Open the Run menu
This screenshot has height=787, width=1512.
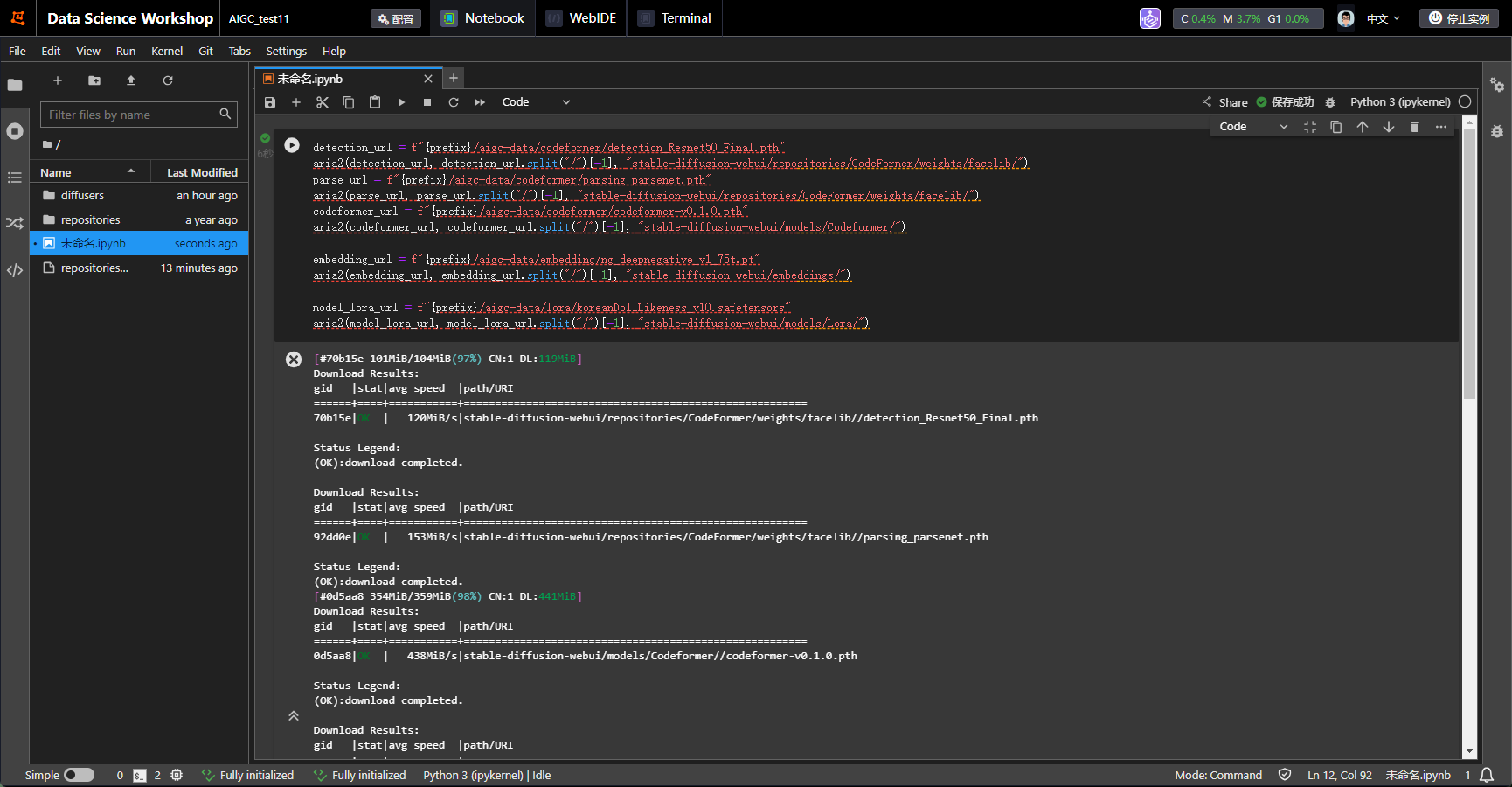coord(126,51)
